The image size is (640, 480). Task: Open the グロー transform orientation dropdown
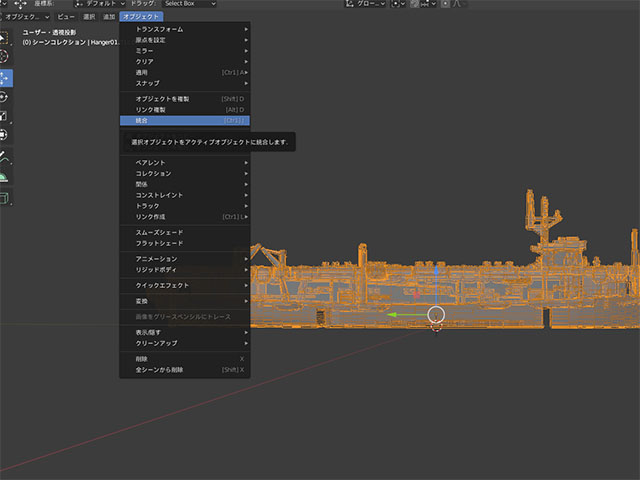click(365, 4)
